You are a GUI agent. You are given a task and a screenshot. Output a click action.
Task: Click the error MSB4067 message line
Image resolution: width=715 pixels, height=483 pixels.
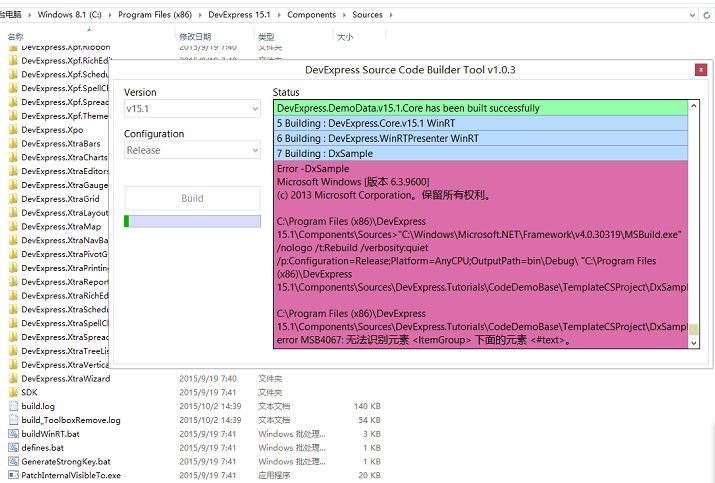click(424, 340)
